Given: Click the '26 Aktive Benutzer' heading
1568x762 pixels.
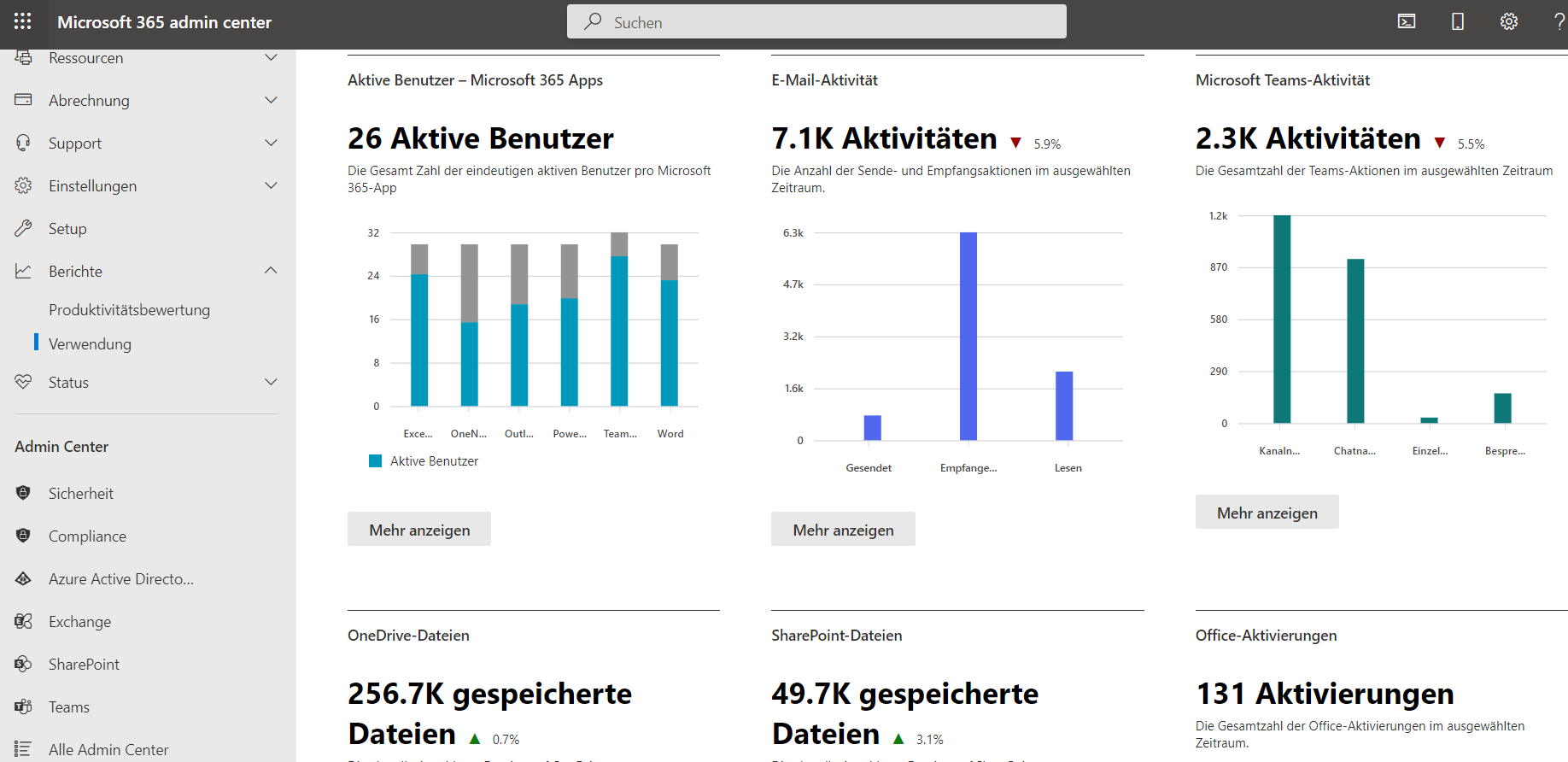Looking at the screenshot, I should tap(481, 138).
